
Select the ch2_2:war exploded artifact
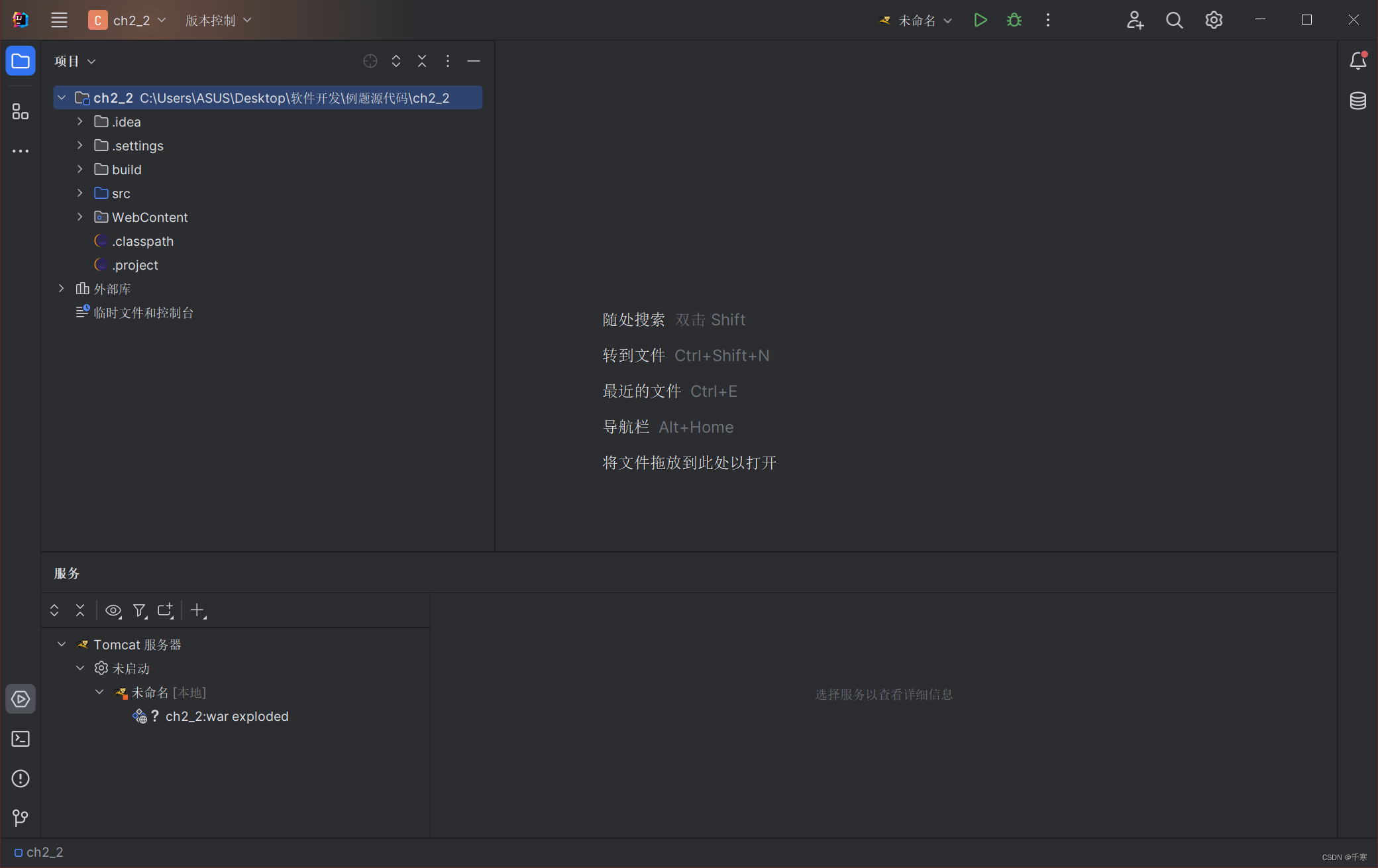(227, 716)
